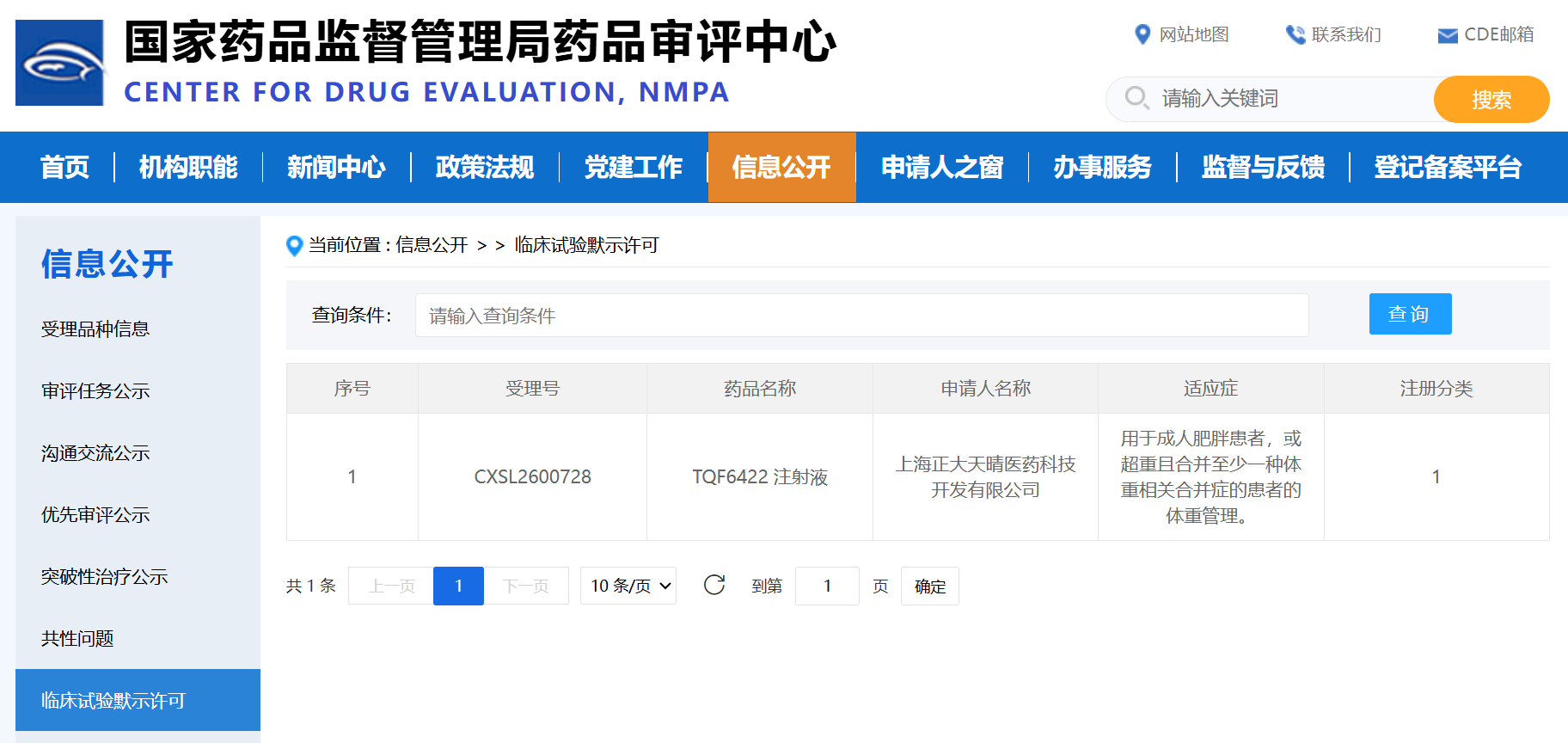This screenshot has height=743, width=1568.
Task: Go to the previous page 上一页
Action: pyautogui.click(x=391, y=586)
